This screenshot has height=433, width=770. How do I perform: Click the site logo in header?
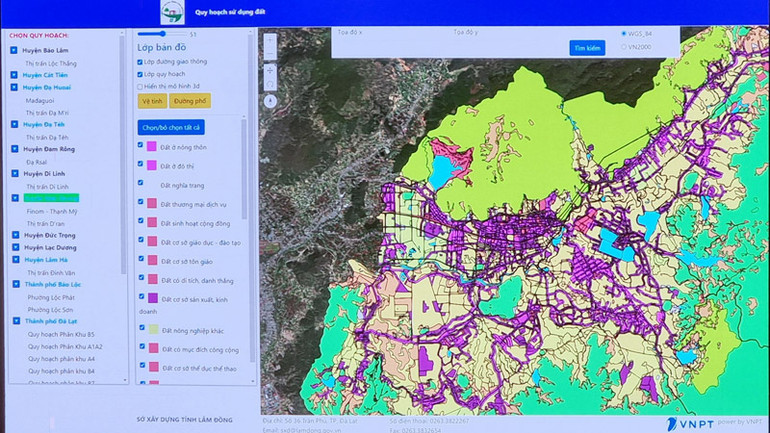click(173, 13)
